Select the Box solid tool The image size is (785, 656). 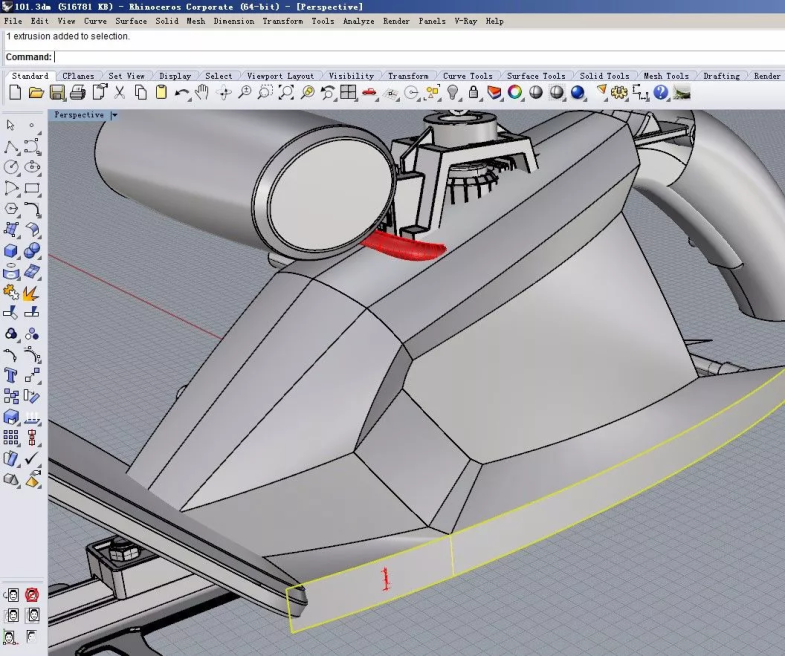pyautogui.click(x=11, y=250)
